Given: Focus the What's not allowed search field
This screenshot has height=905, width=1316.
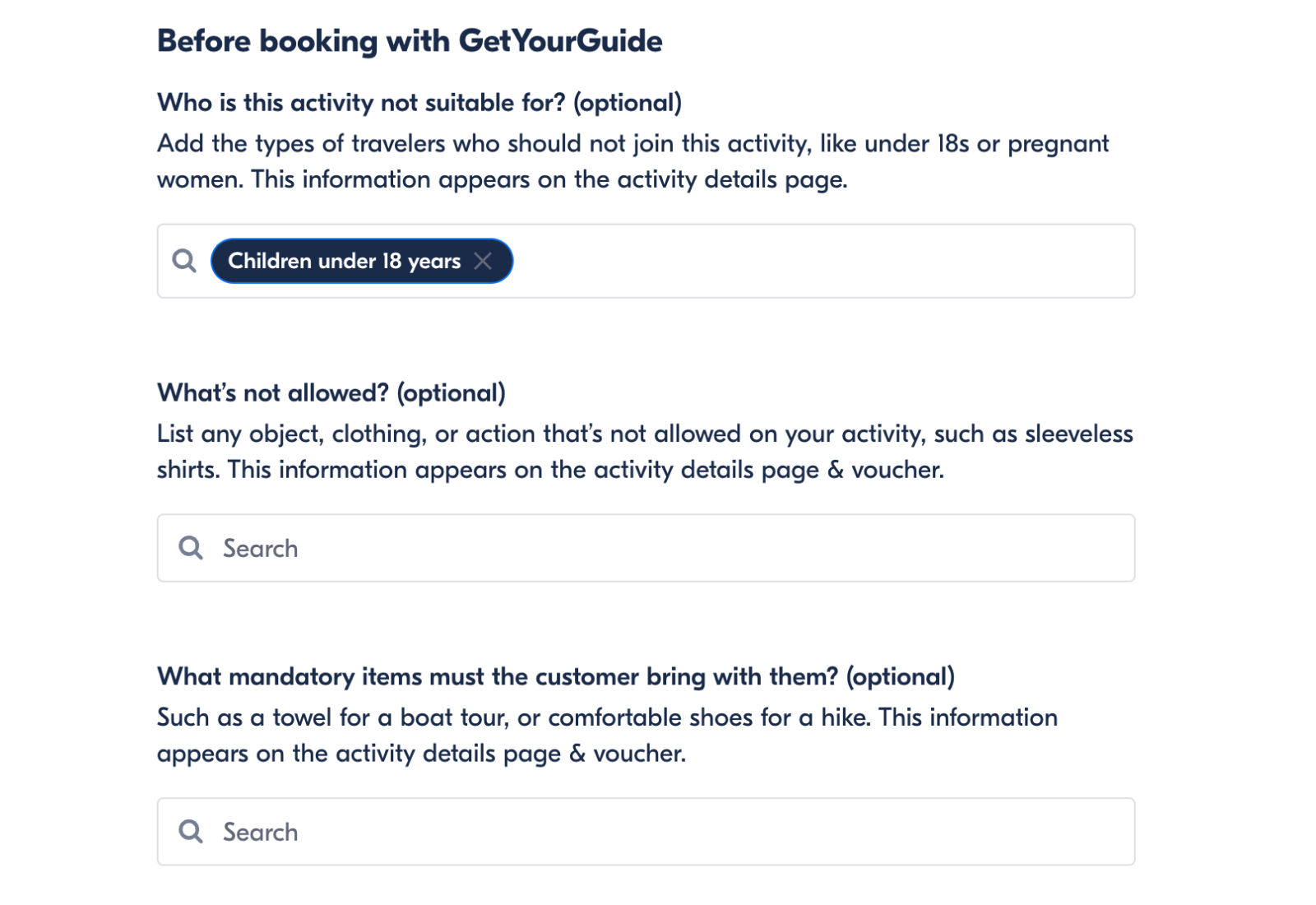Looking at the screenshot, I should (x=576, y=547).
